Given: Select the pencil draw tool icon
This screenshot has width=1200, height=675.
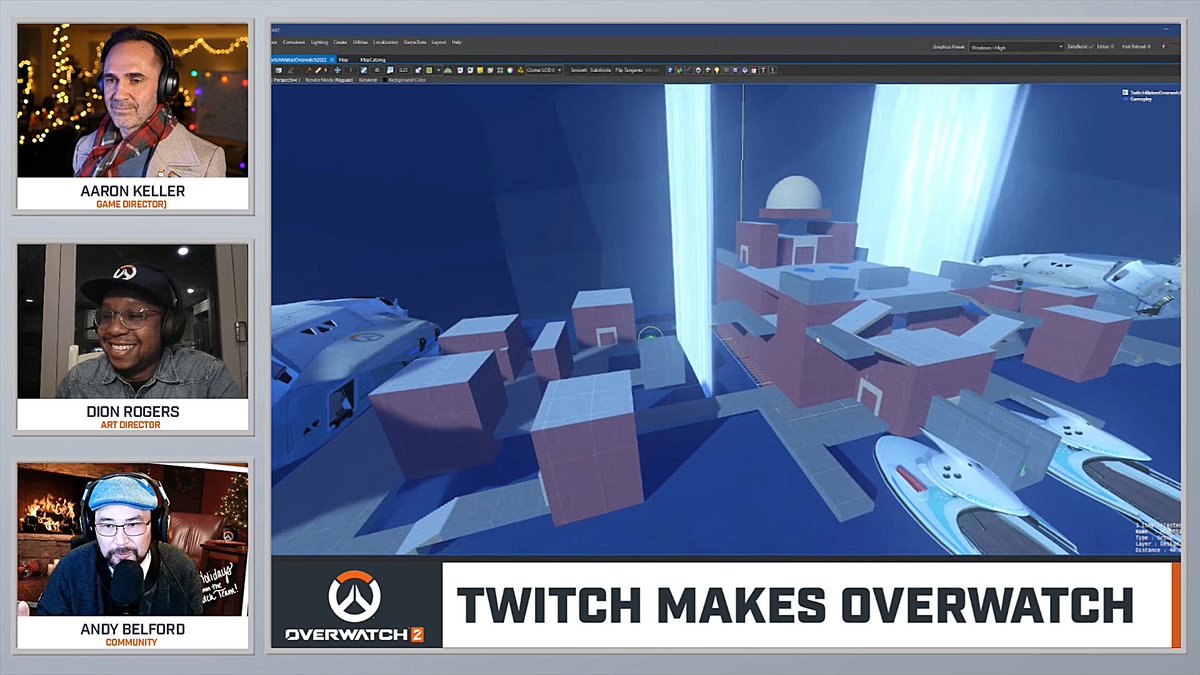Looking at the screenshot, I should [x=318, y=70].
